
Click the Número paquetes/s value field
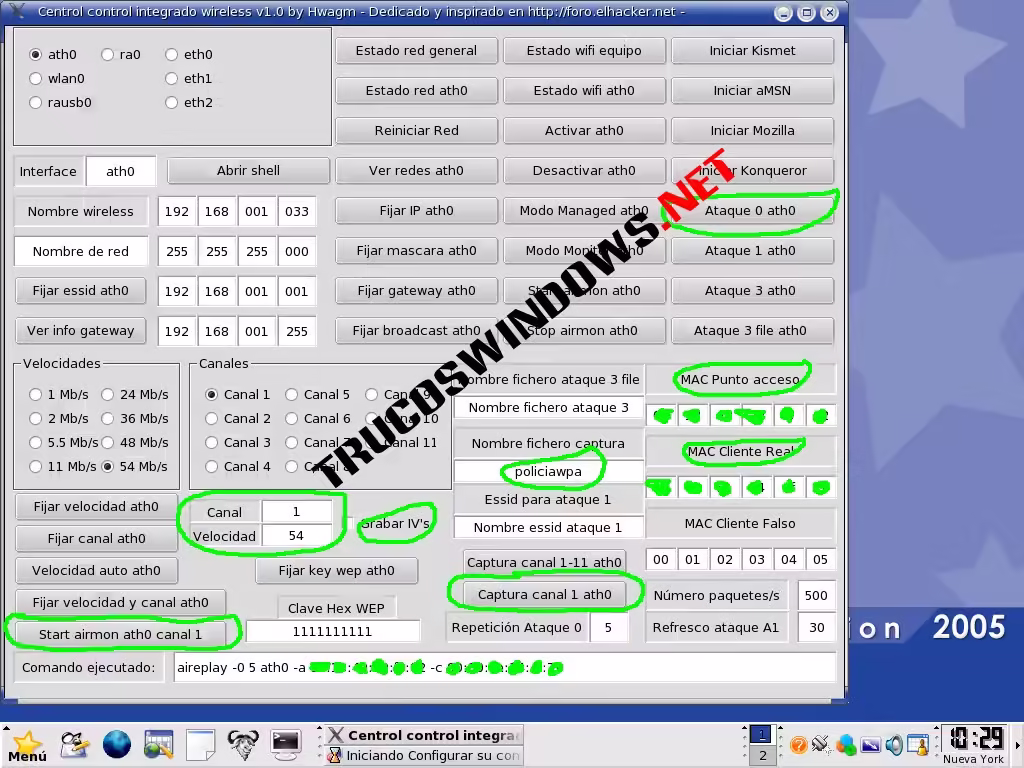pyautogui.click(x=816, y=595)
